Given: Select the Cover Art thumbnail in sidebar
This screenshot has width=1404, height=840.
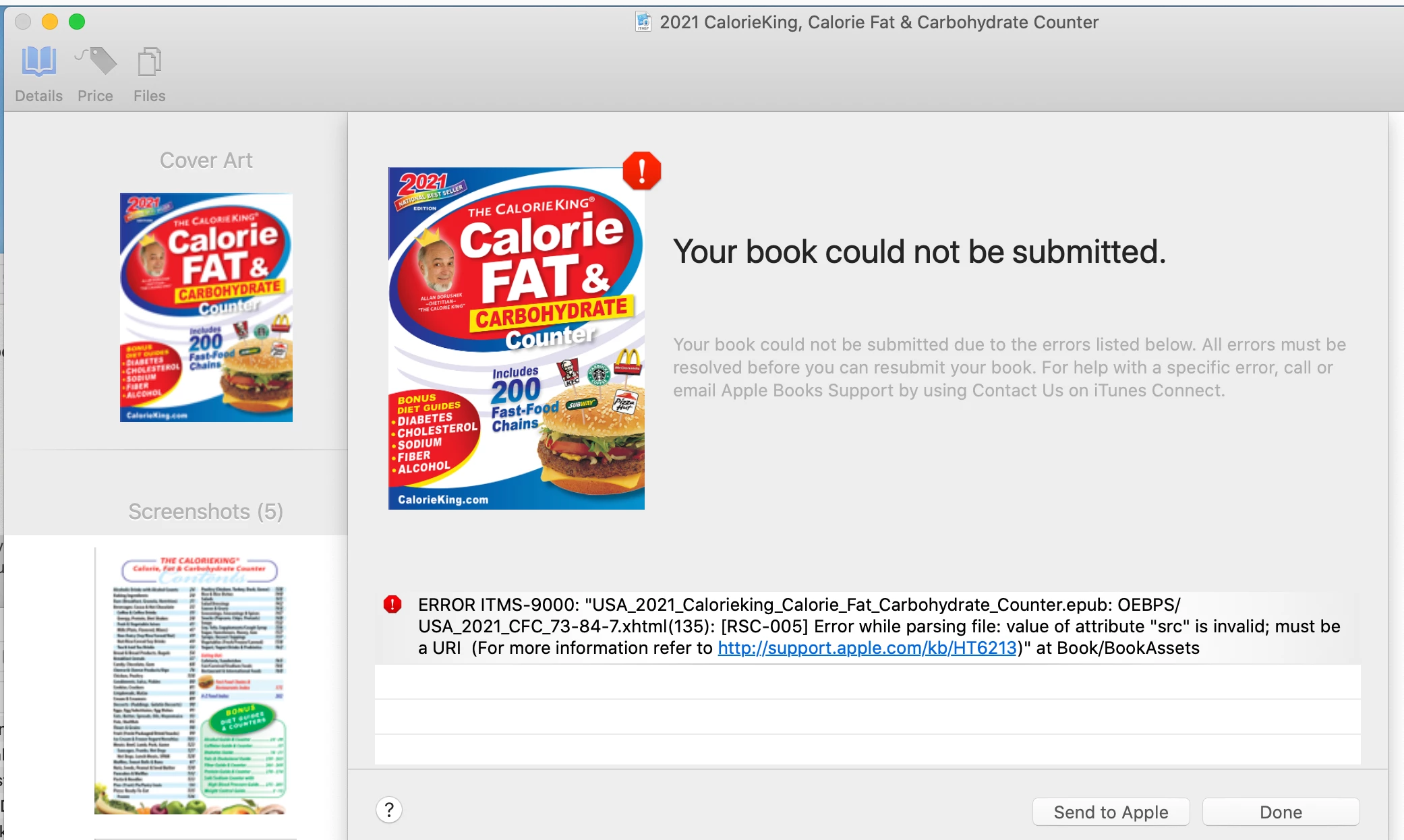Looking at the screenshot, I should (206, 307).
